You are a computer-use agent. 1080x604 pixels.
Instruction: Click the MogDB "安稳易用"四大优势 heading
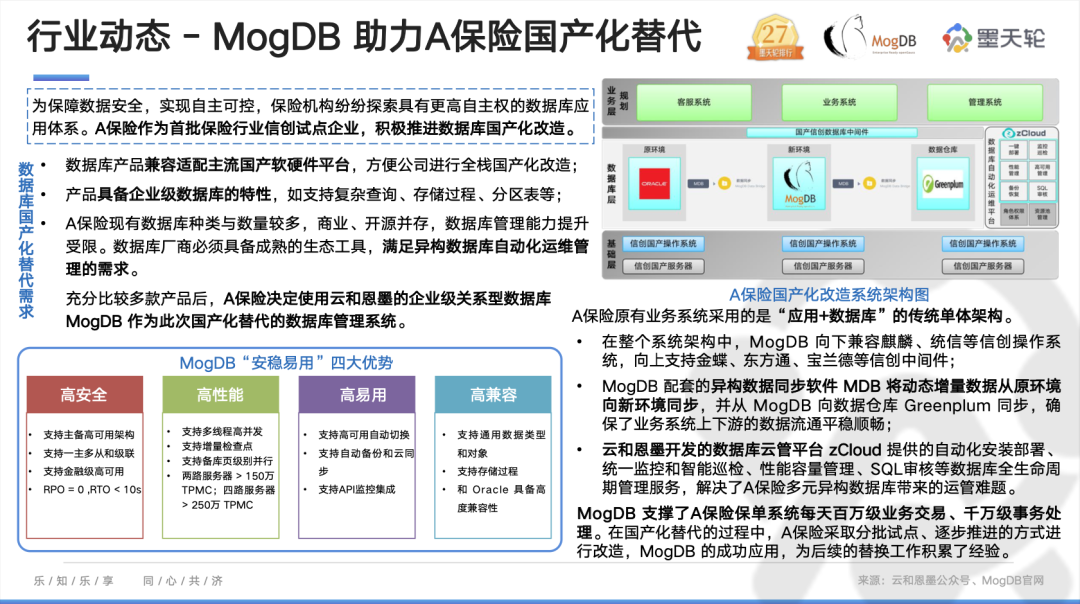[x=286, y=363]
